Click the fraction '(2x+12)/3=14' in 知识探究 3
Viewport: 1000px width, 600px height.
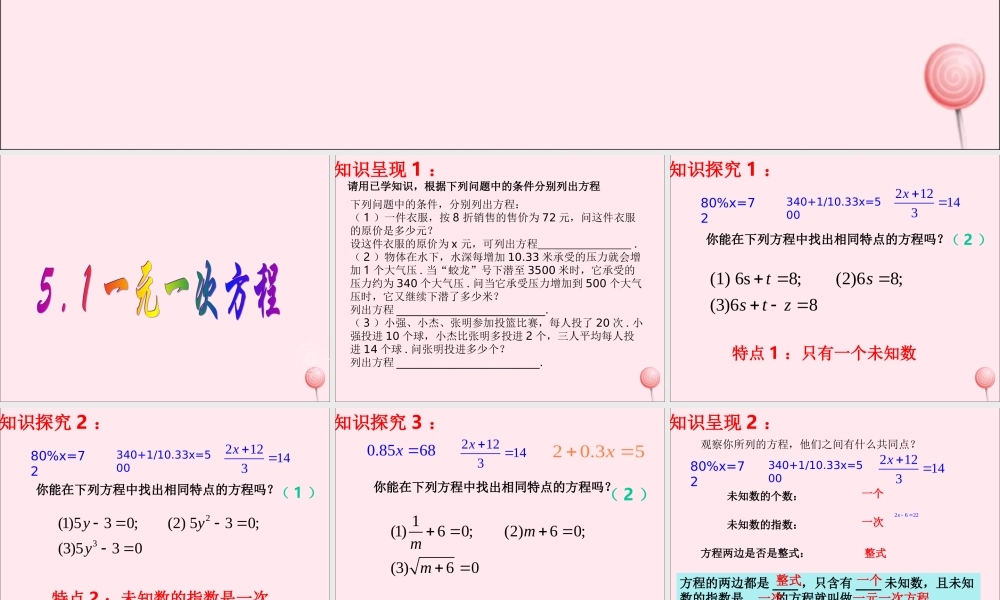[x=494, y=453]
